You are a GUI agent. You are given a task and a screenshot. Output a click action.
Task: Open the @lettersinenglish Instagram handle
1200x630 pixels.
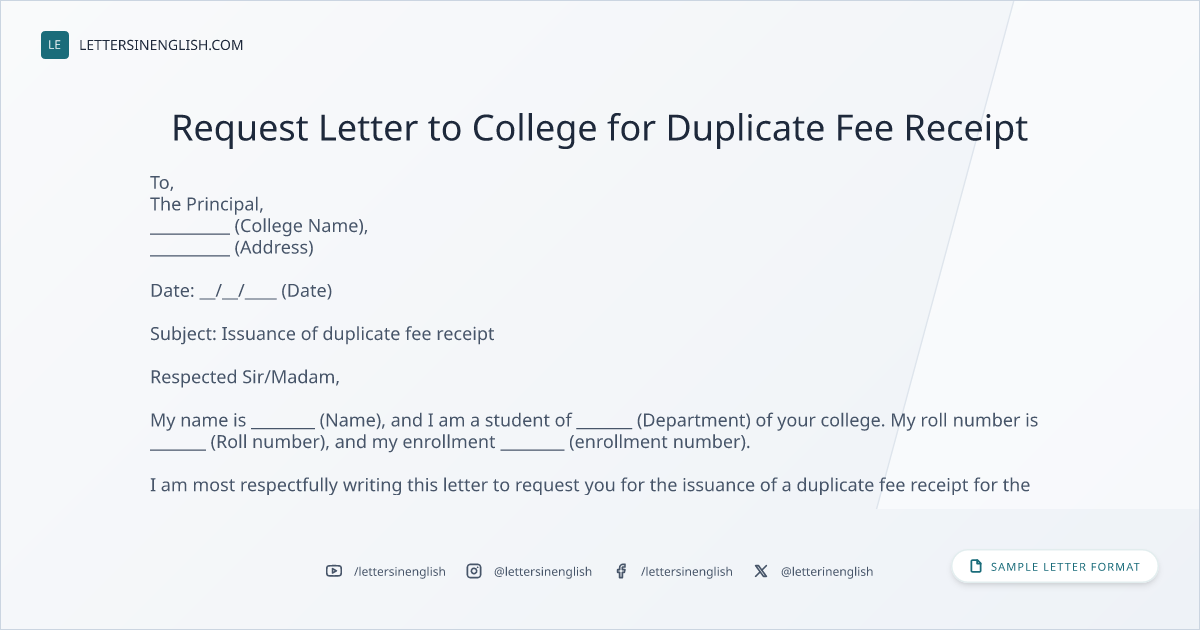[x=543, y=571]
